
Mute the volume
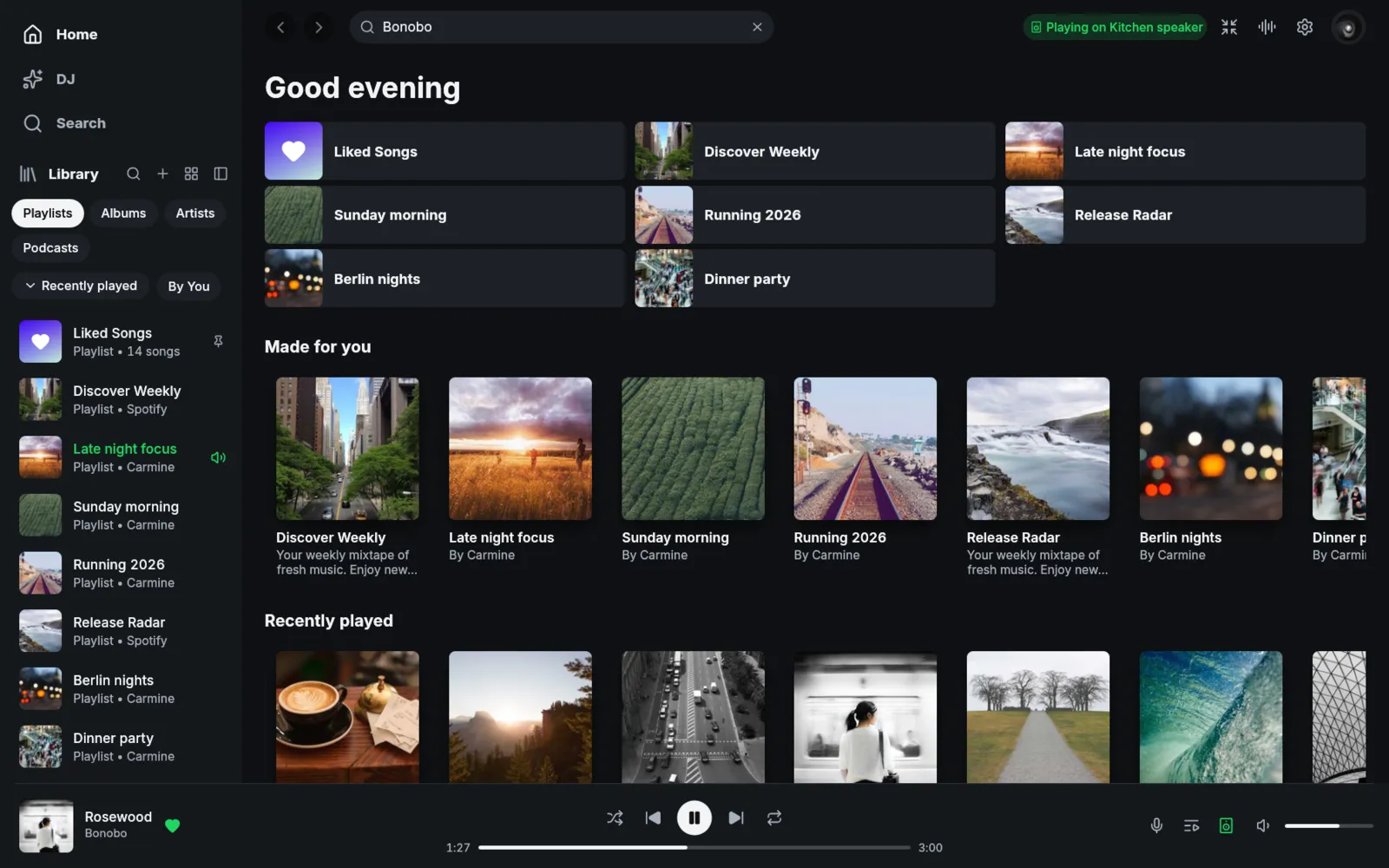(1263, 825)
